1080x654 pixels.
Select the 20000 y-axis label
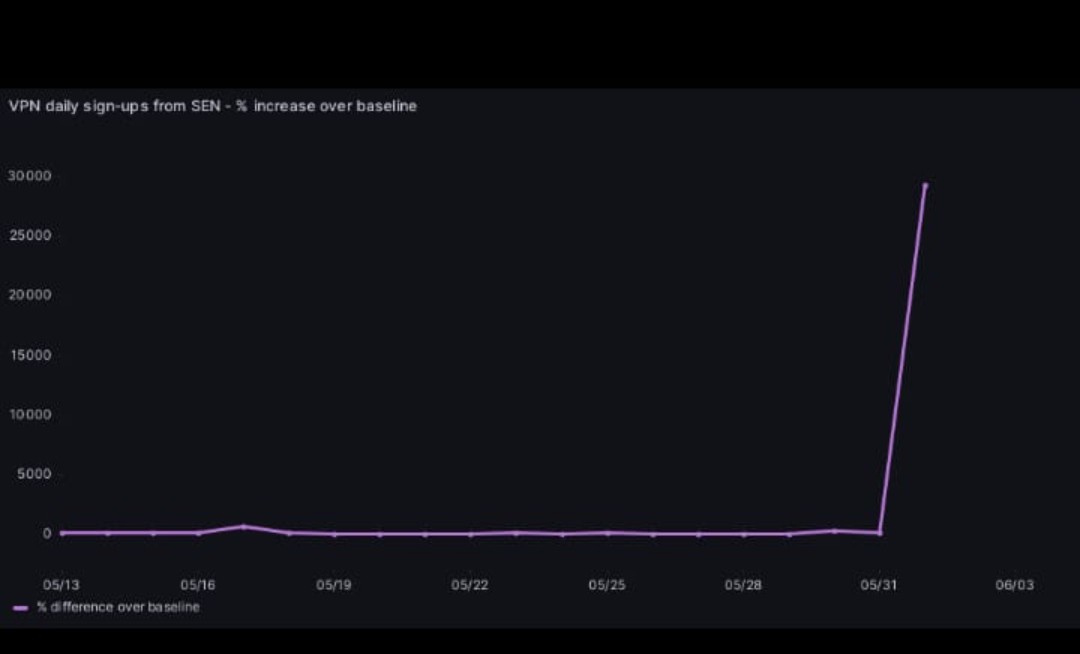31,295
